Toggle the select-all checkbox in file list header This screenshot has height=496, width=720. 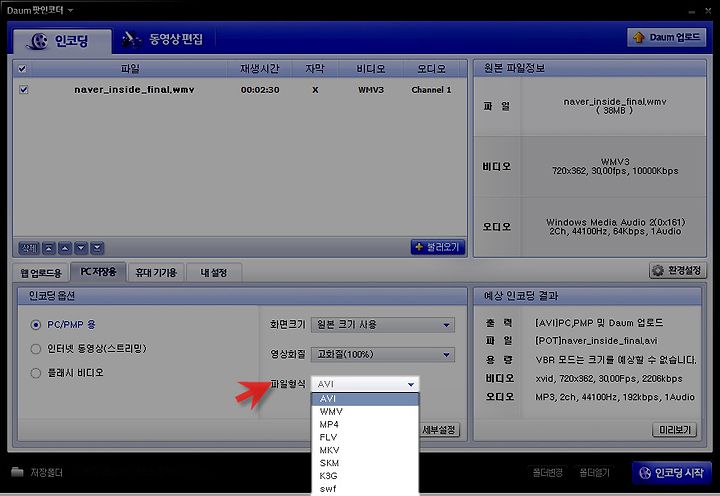click(22, 69)
